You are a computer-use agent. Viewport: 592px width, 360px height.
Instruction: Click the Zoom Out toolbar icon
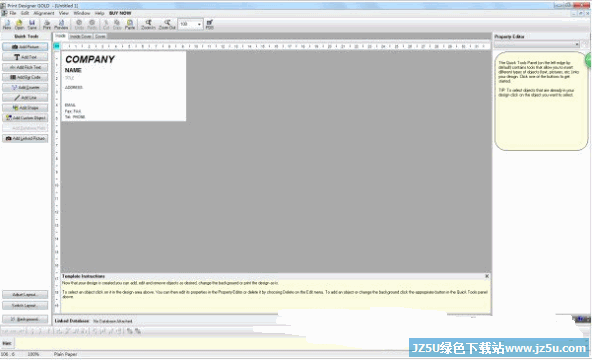click(x=167, y=25)
